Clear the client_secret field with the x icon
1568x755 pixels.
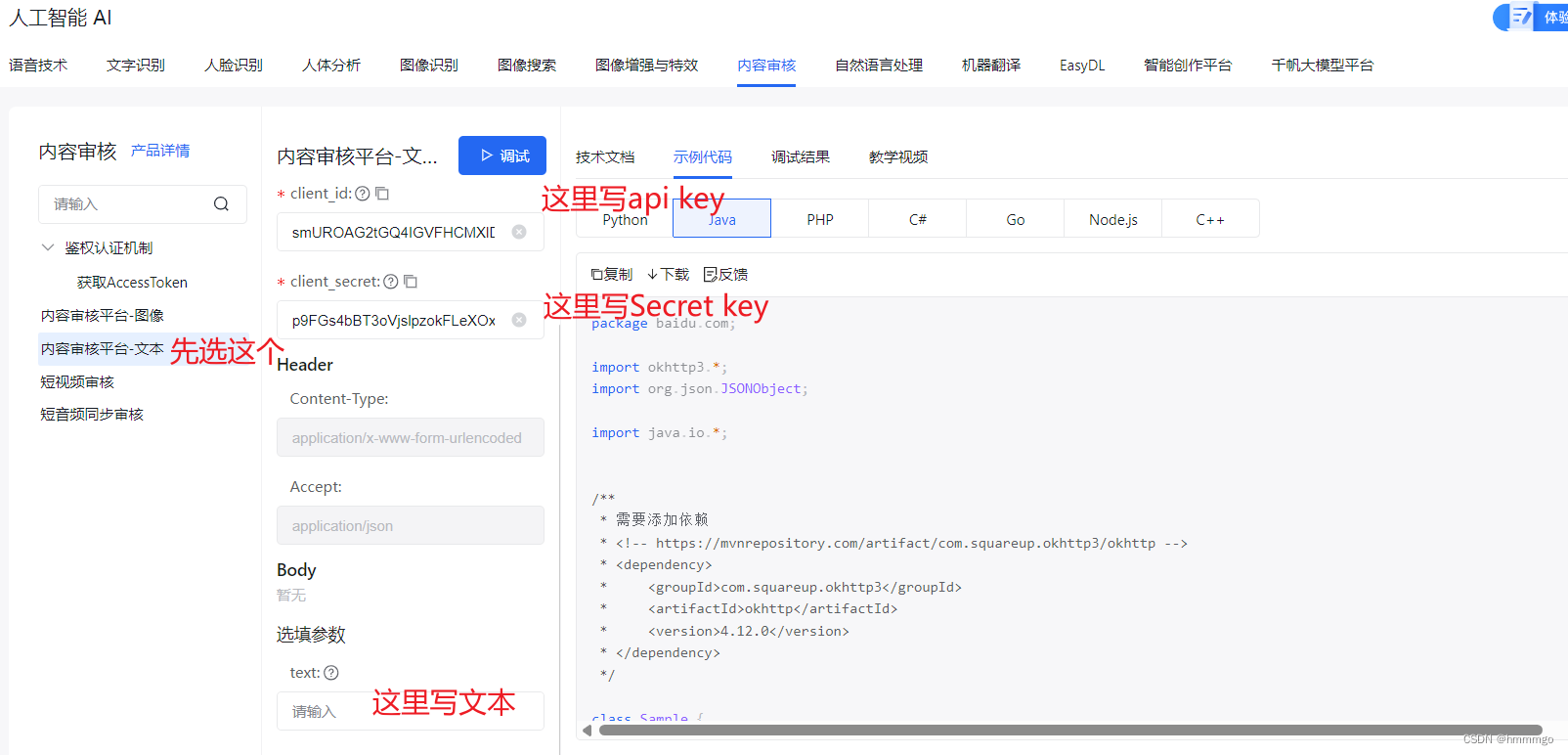pyautogui.click(x=519, y=320)
